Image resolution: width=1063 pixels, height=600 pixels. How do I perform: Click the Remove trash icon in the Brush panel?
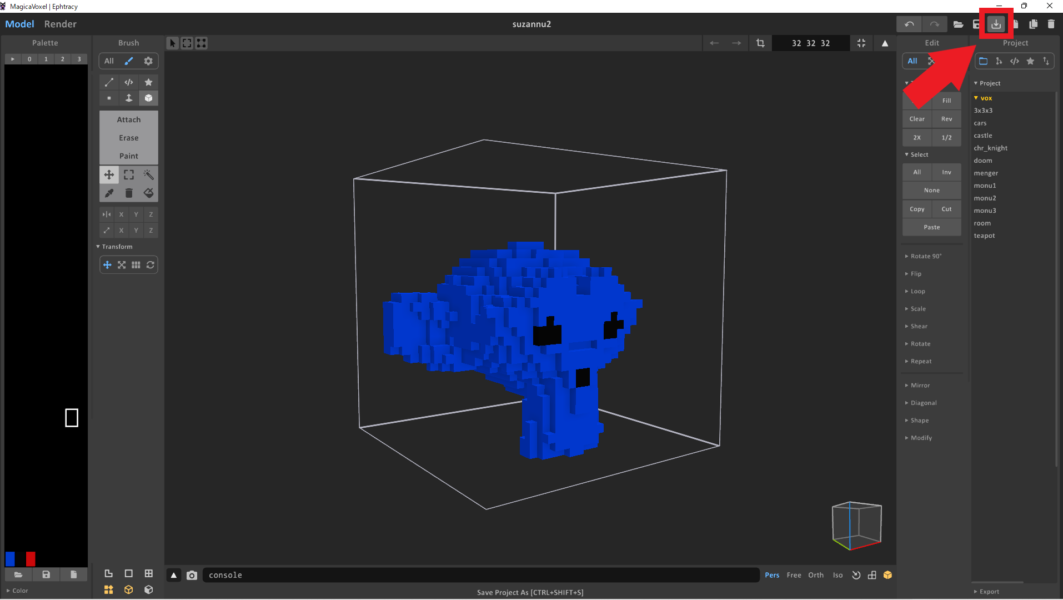pyautogui.click(x=128, y=193)
